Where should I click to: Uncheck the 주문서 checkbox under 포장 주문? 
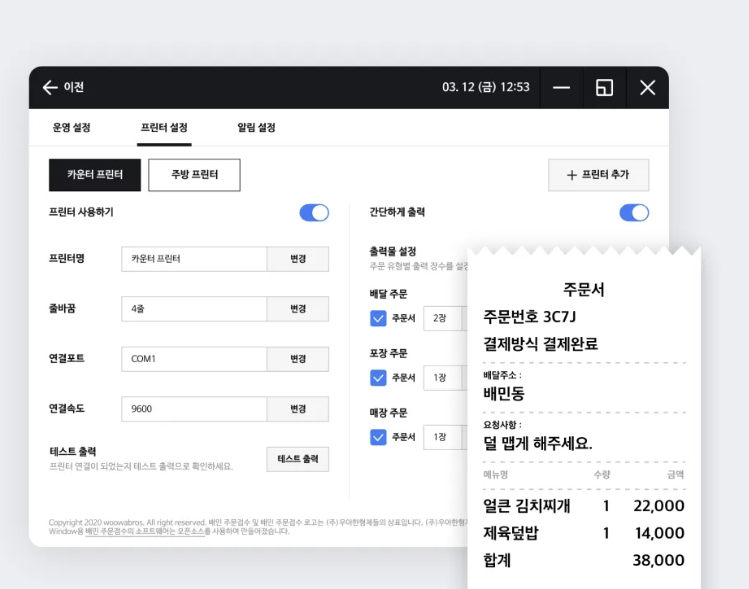(378, 378)
